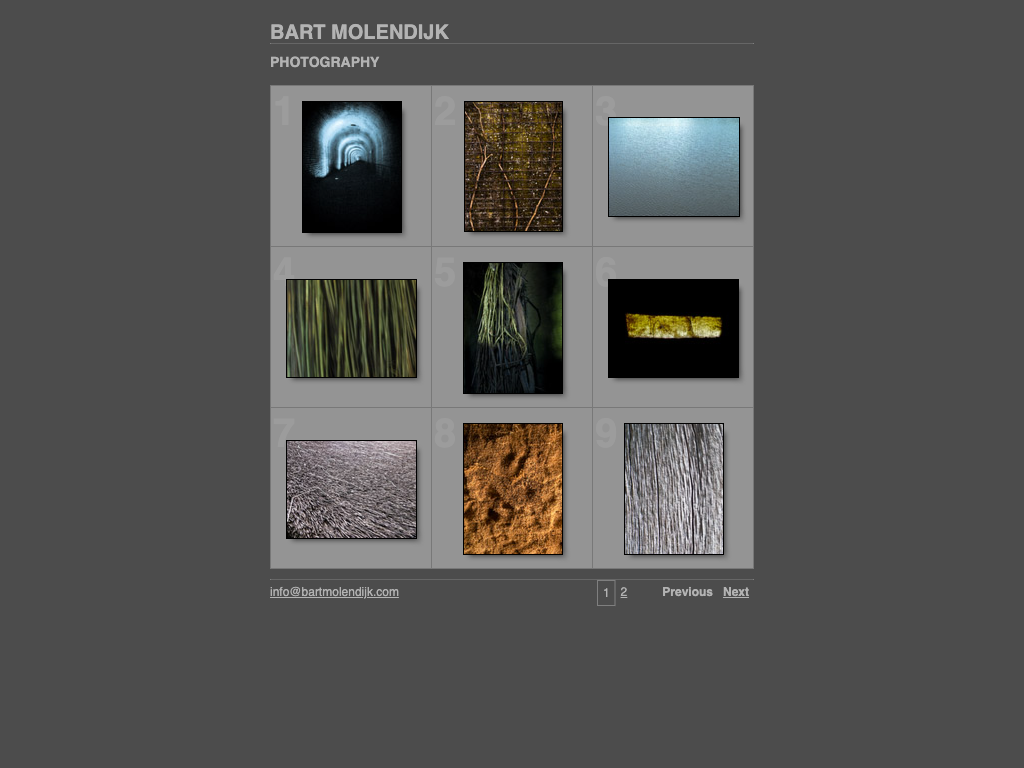Select current page 1 indicator
The image size is (1024, 768).
point(606,593)
